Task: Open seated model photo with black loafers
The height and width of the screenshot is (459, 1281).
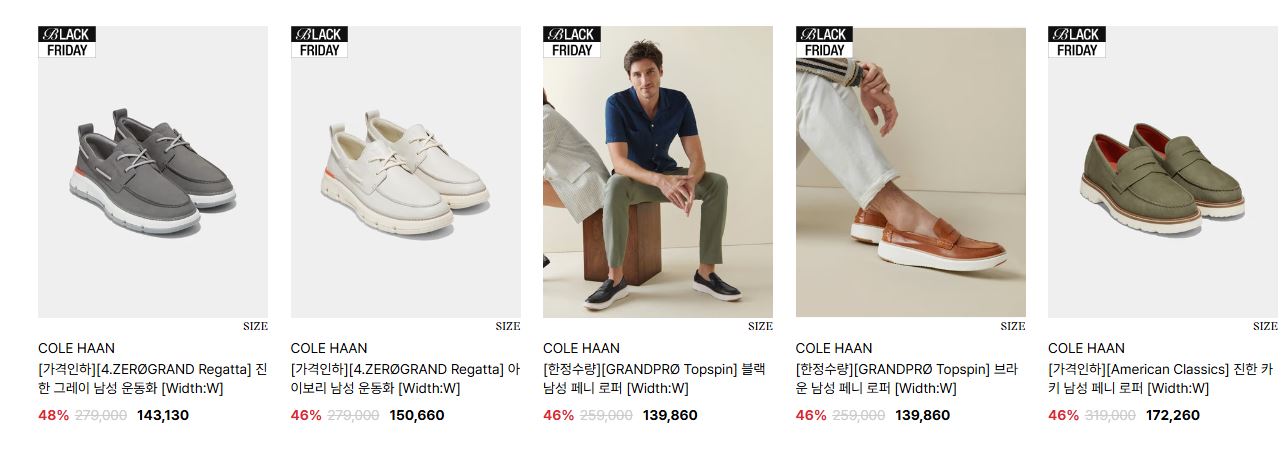Action: [658, 172]
